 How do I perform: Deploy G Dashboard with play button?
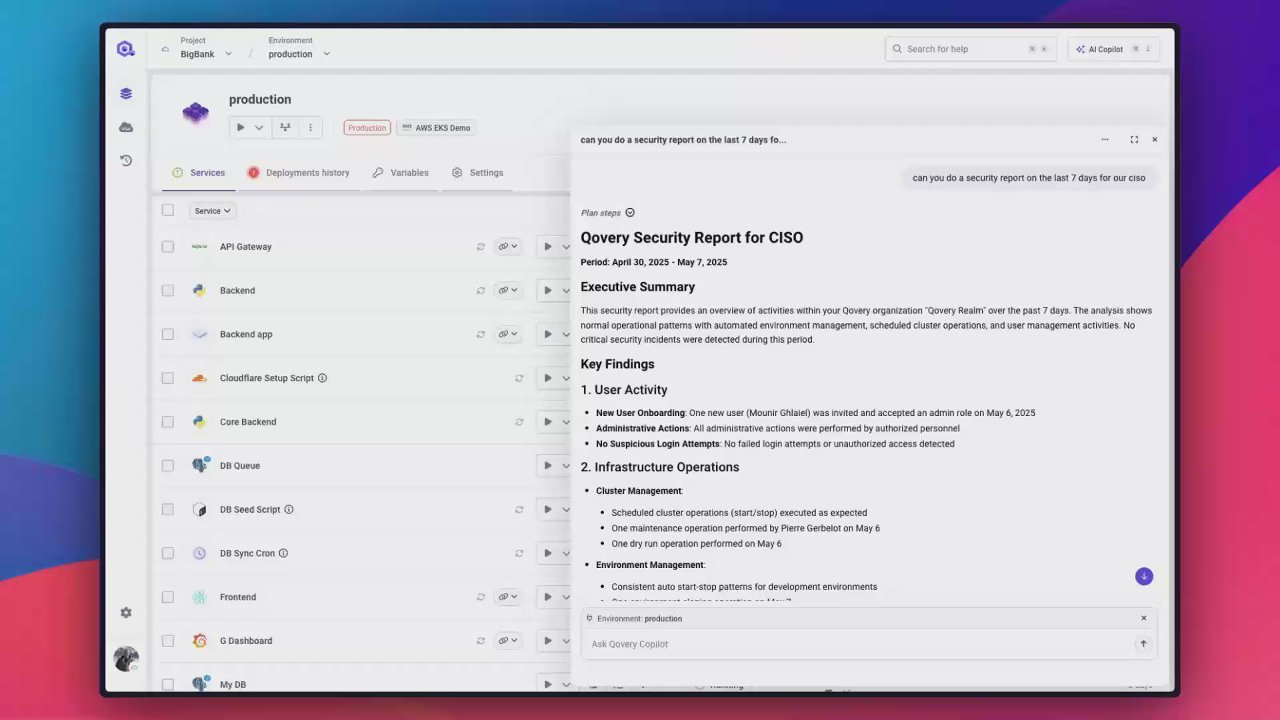coord(548,641)
